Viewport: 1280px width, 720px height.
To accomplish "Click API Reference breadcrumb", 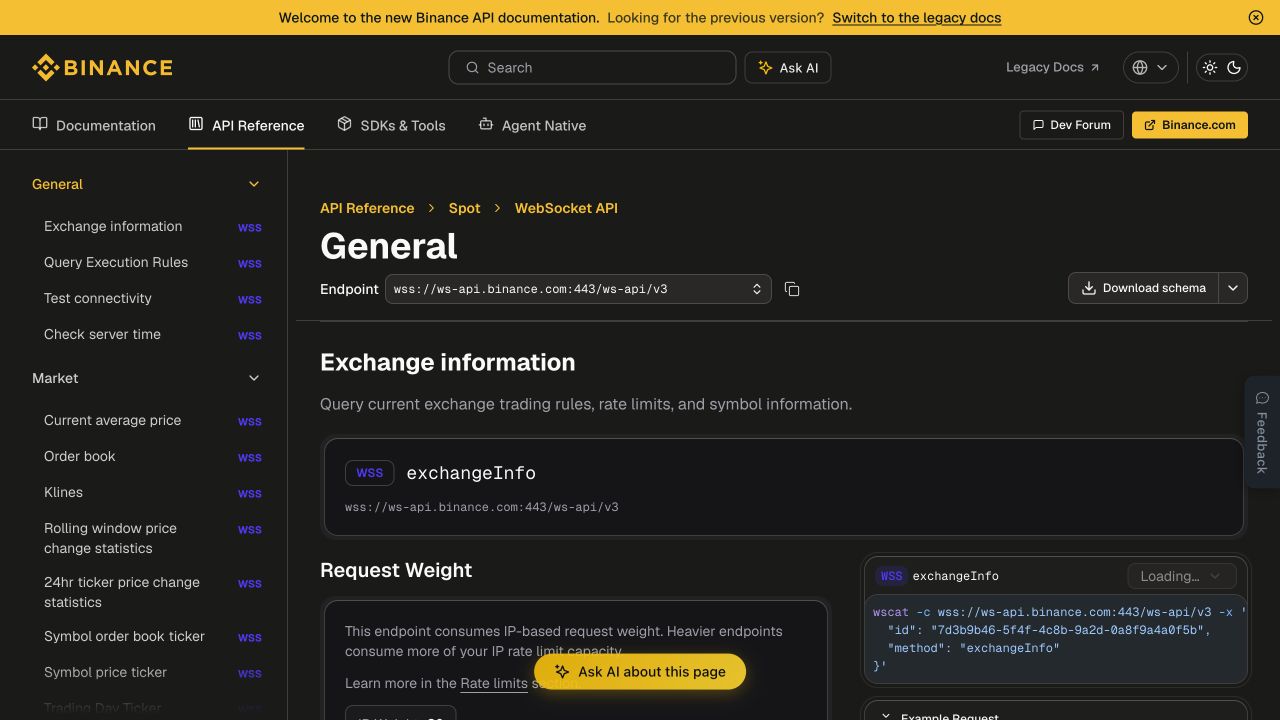I will (x=367, y=208).
